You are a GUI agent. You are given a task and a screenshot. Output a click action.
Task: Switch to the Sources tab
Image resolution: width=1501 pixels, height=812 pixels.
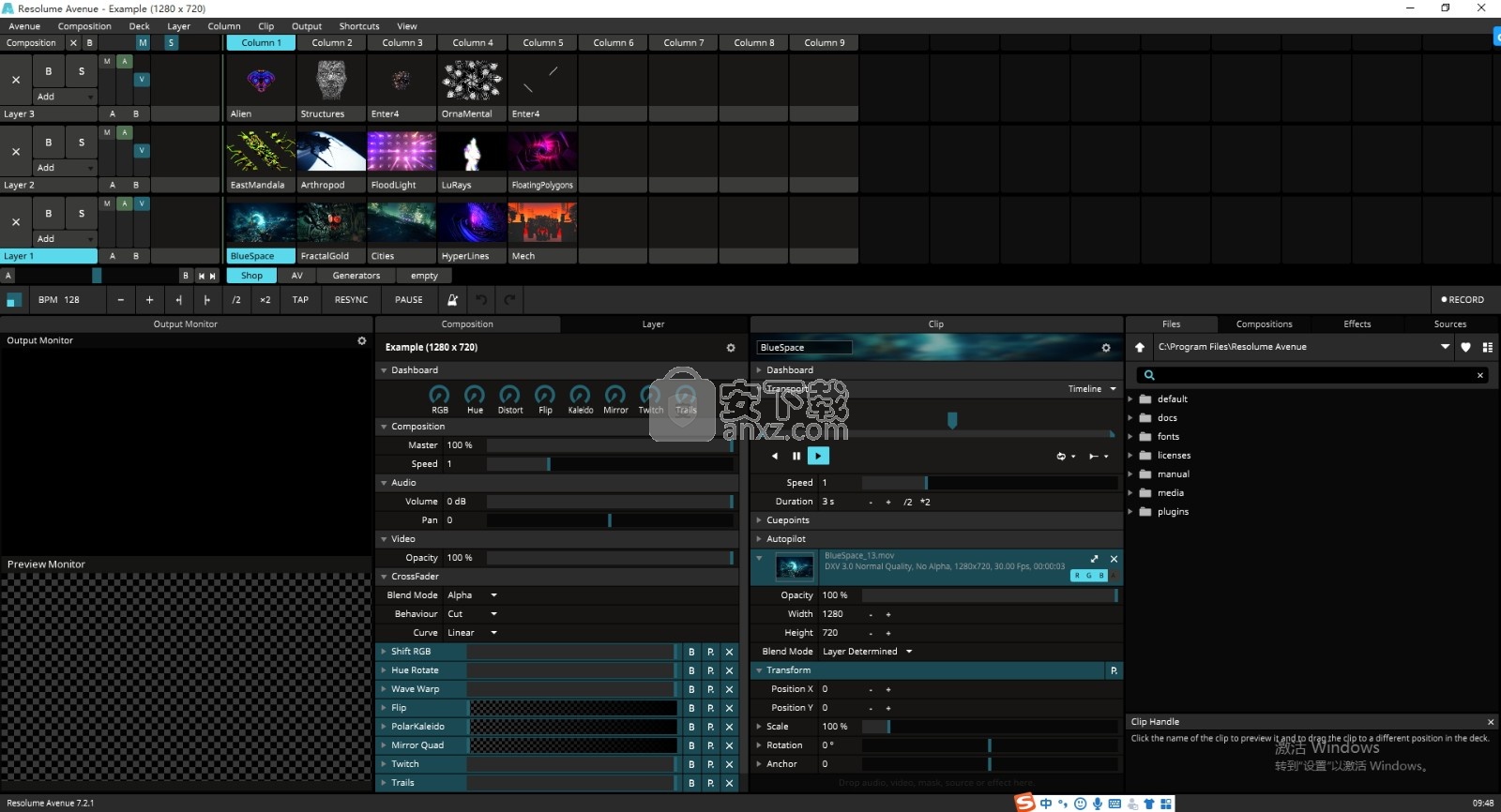(x=1449, y=324)
